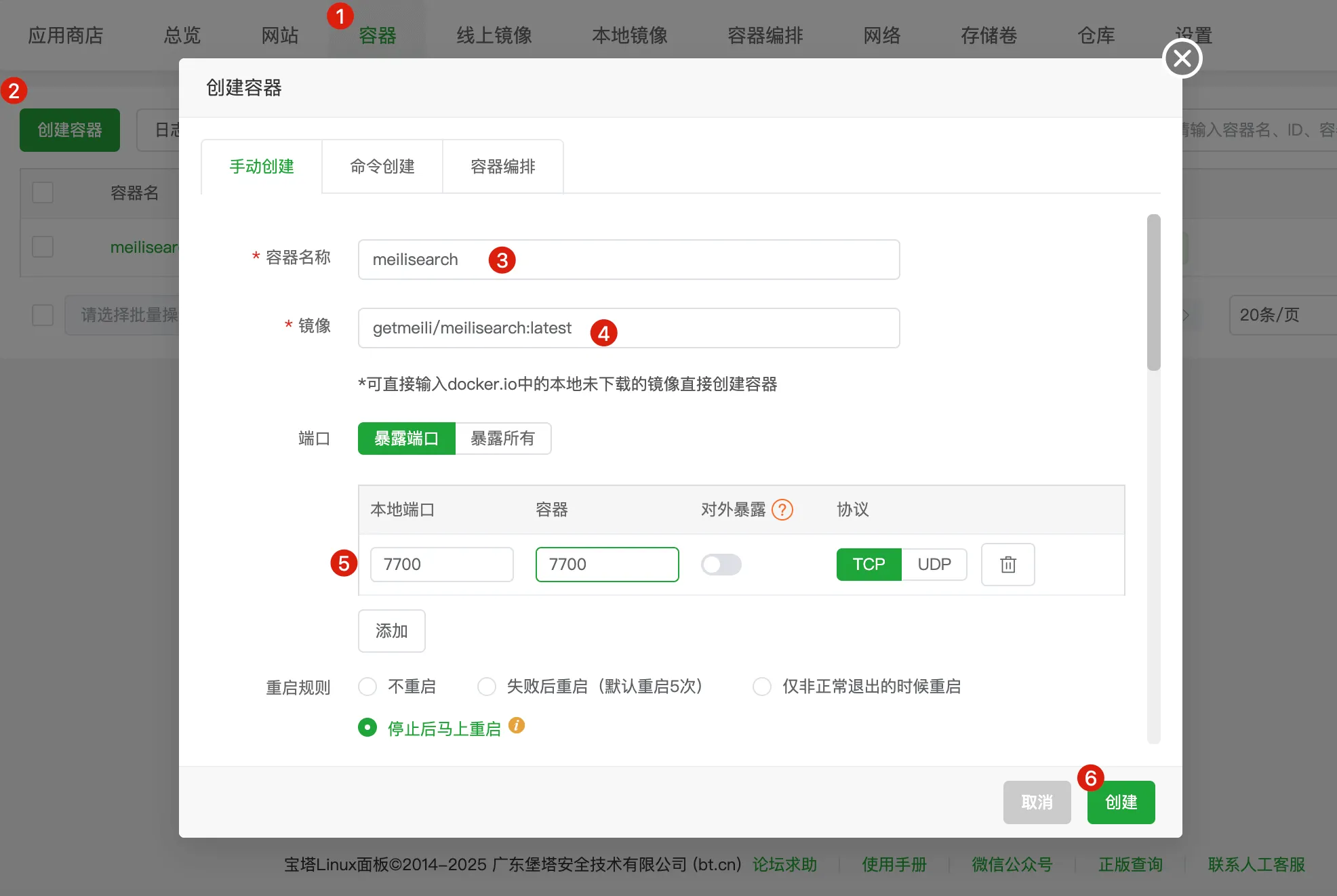Screen dimensions: 1337x896
Task: Open 存储卷 in top navigation
Action: pyautogui.click(x=989, y=35)
